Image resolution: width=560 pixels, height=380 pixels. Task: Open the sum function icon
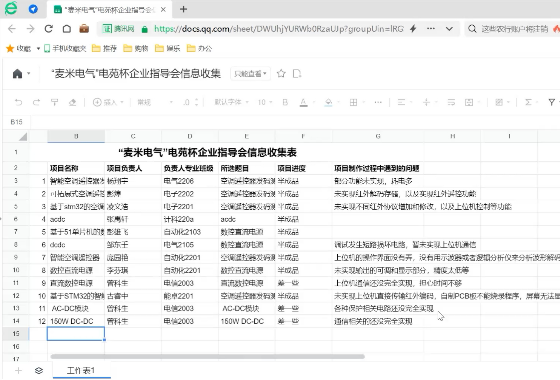coord(528,102)
